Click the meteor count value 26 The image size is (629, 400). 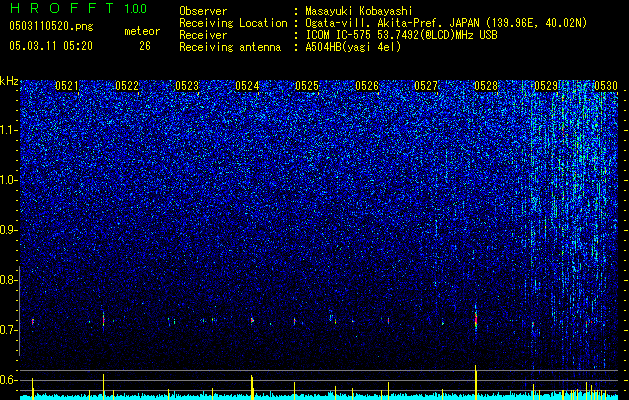click(145, 46)
